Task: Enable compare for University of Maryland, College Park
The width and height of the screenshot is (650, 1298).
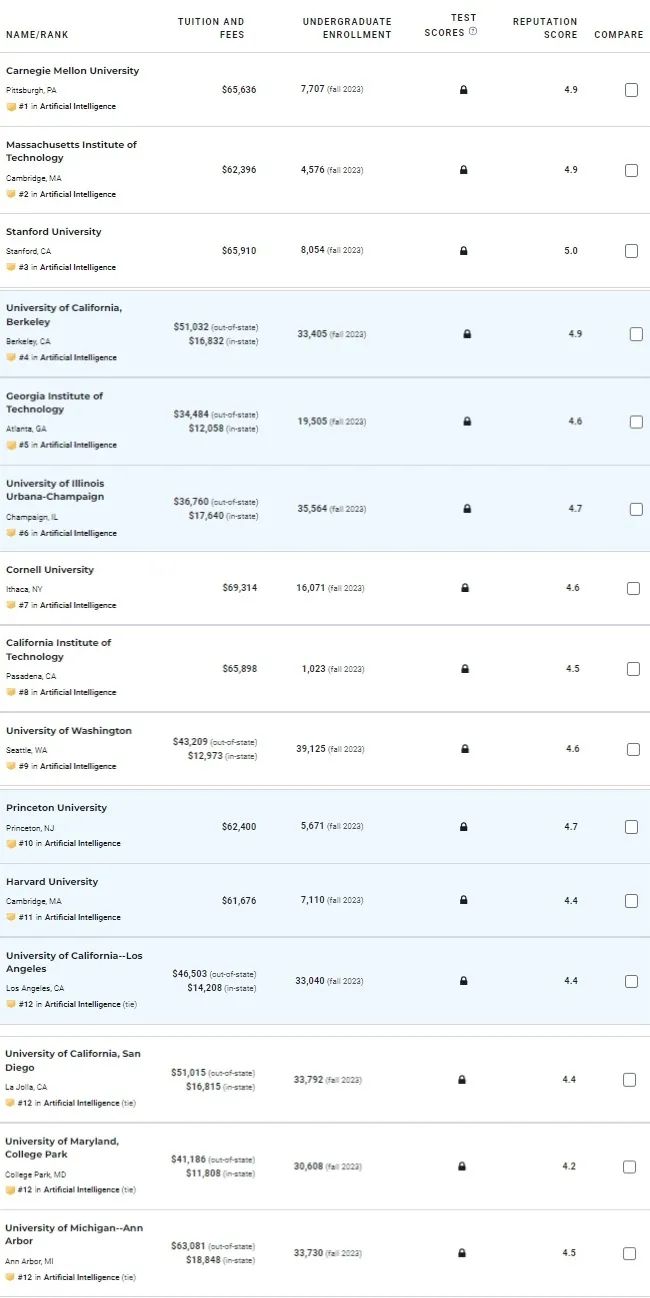Action: pos(629,1167)
